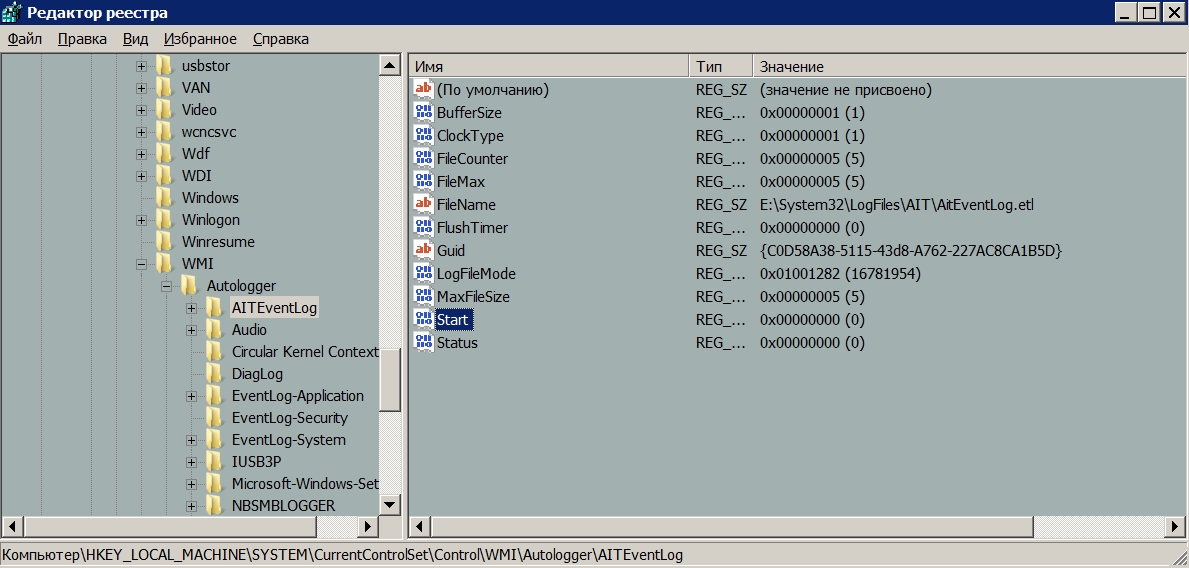
Task: Click the wcncsvc folder icon
Action: (x=165, y=132)
